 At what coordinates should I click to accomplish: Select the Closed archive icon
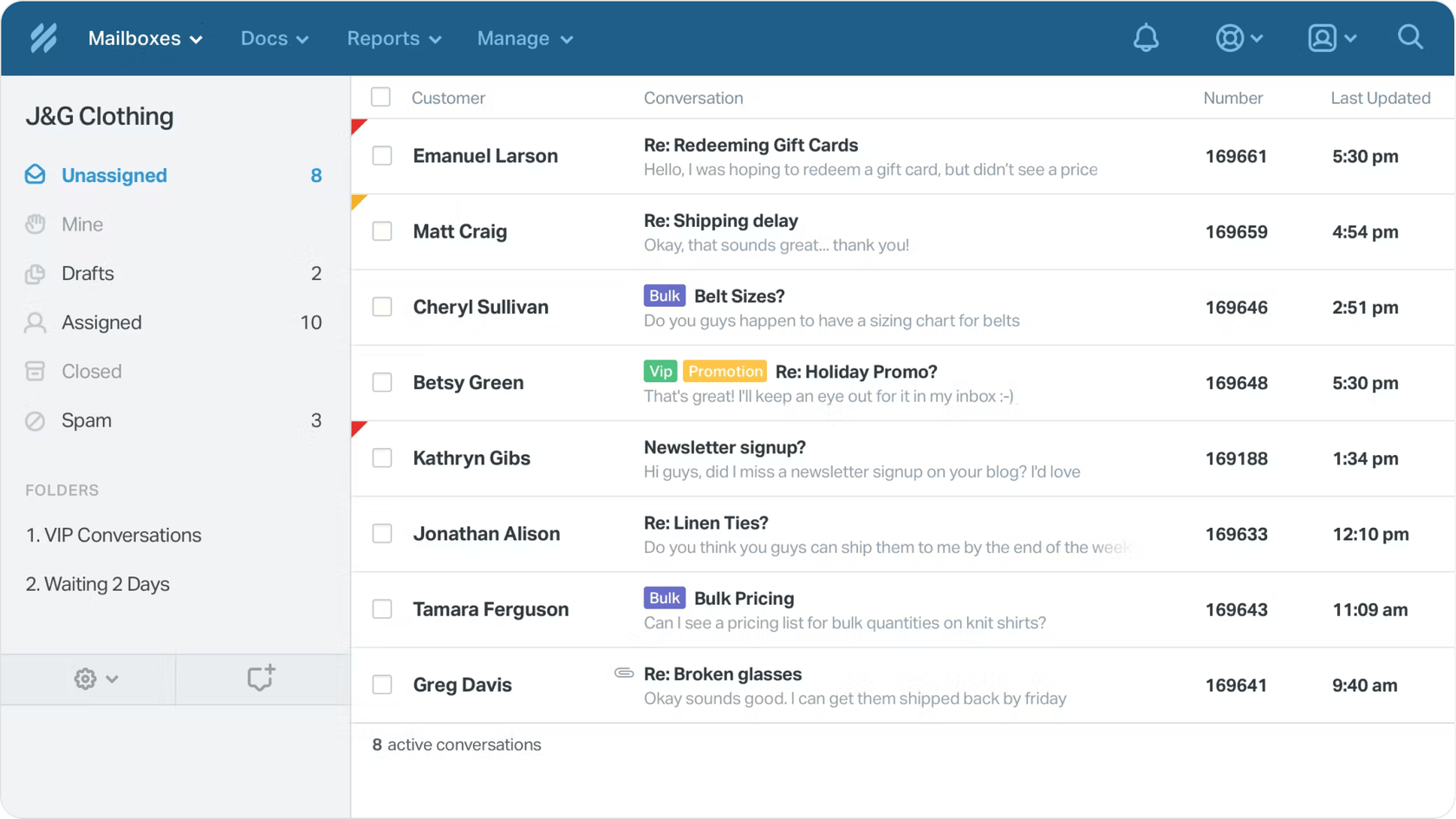[35, 371]
